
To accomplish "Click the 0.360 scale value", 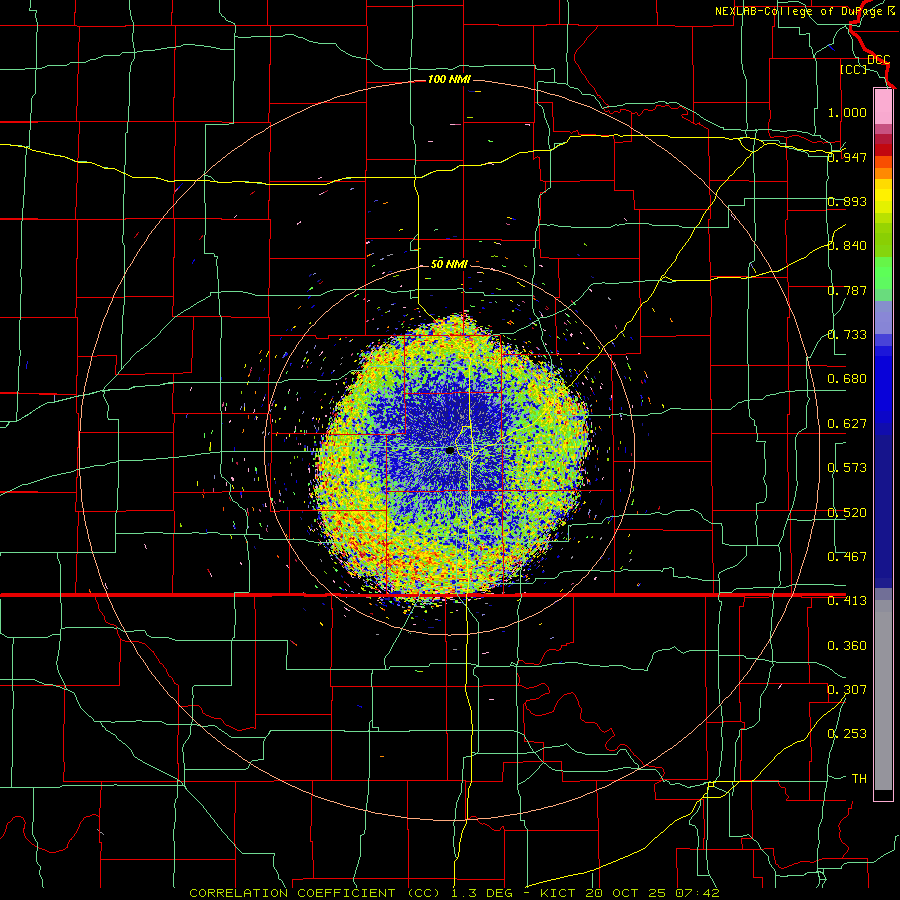I will [847, 646].
